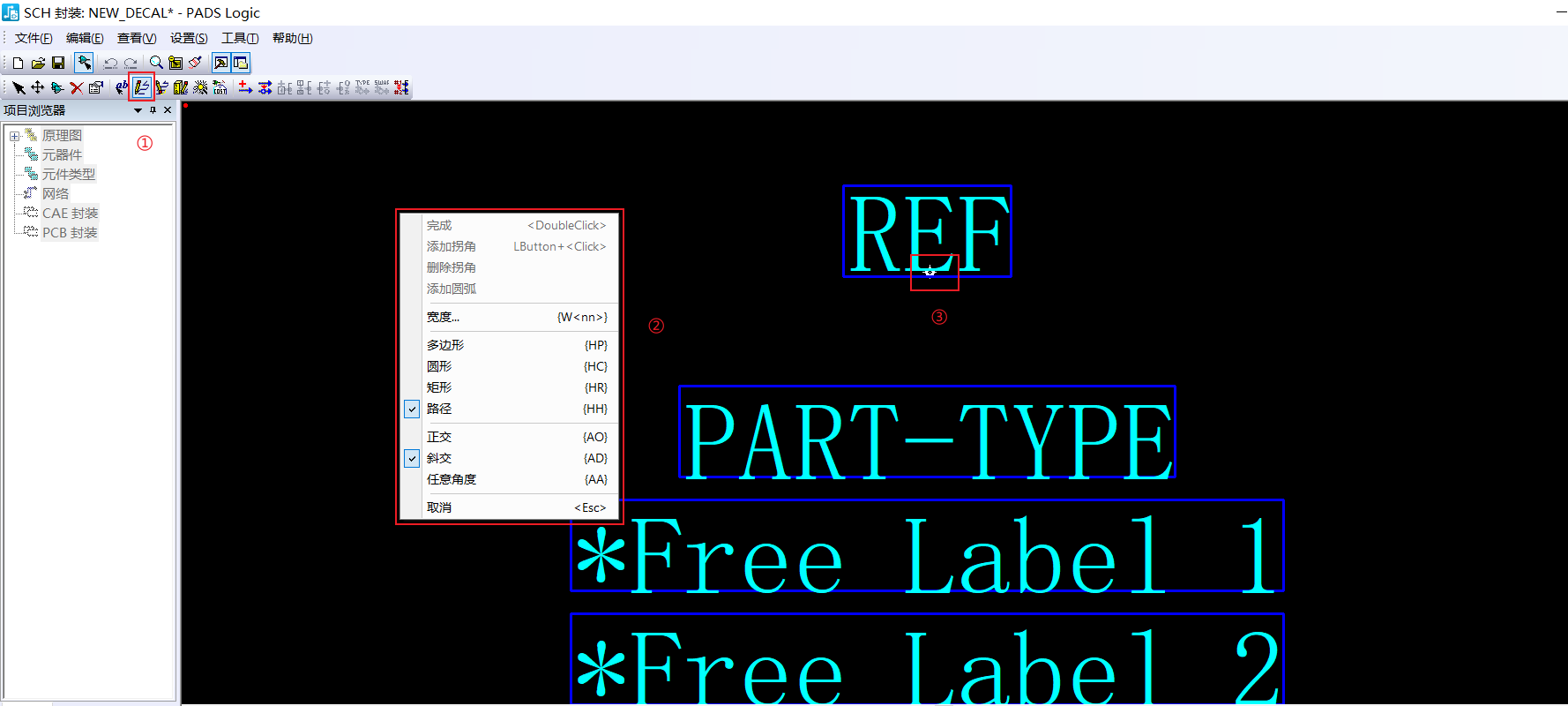Choose the Delete red X tool
This screenshot has height=706, width=1568.
(77, 87)
